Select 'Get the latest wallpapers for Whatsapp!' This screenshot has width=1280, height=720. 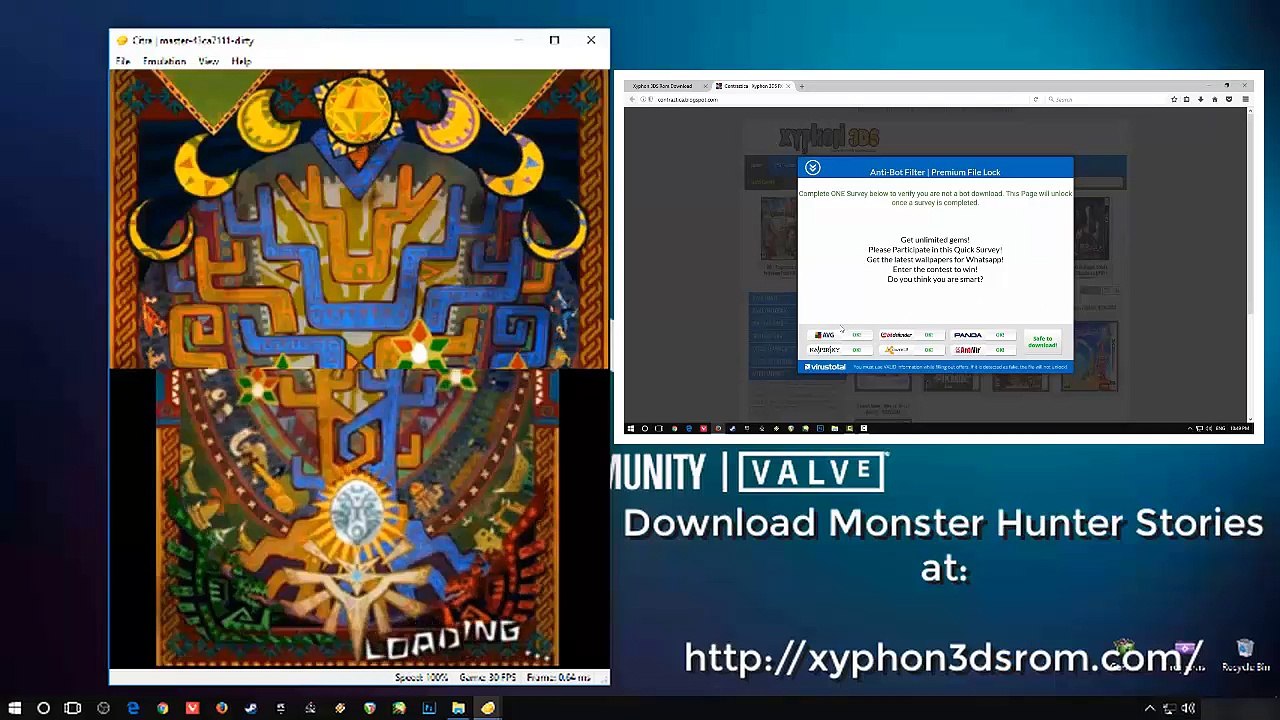tap(935, 260)
